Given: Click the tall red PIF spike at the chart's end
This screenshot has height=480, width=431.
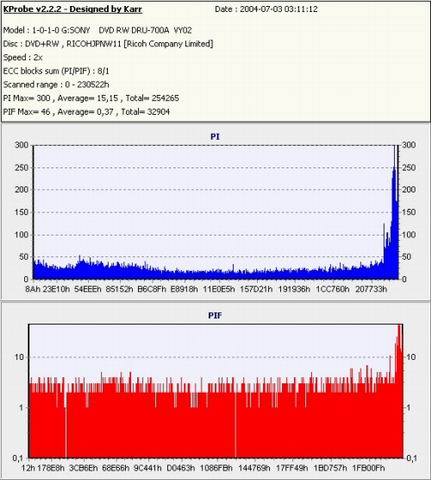Looking at the screenshot, I should click(399, 390).
